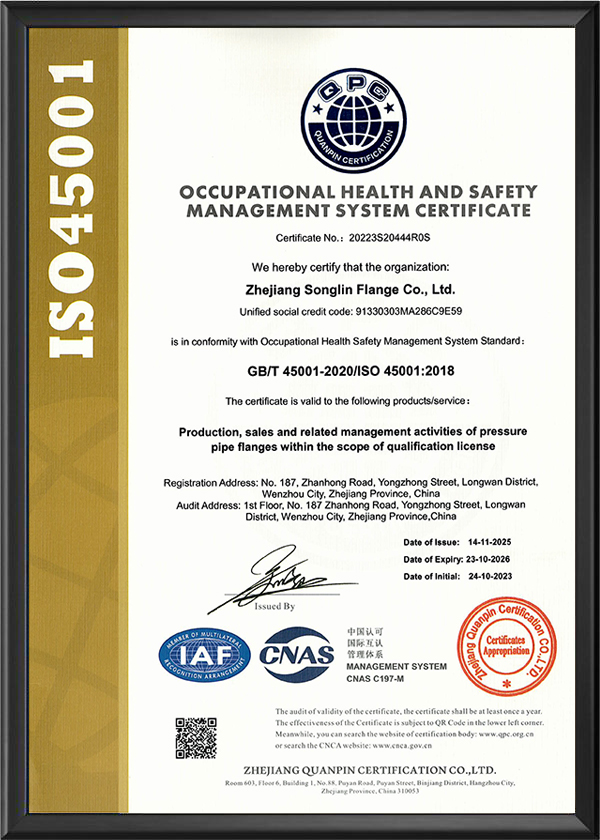The height and width of the screenshot is (840, 600).
Task: Click the blue CNAS logo
Action: tap(296, 656)
